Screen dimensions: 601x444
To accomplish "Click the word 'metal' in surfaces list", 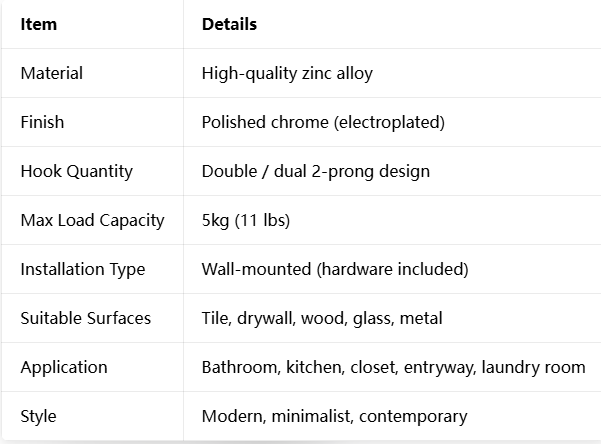I will point(420,318).
